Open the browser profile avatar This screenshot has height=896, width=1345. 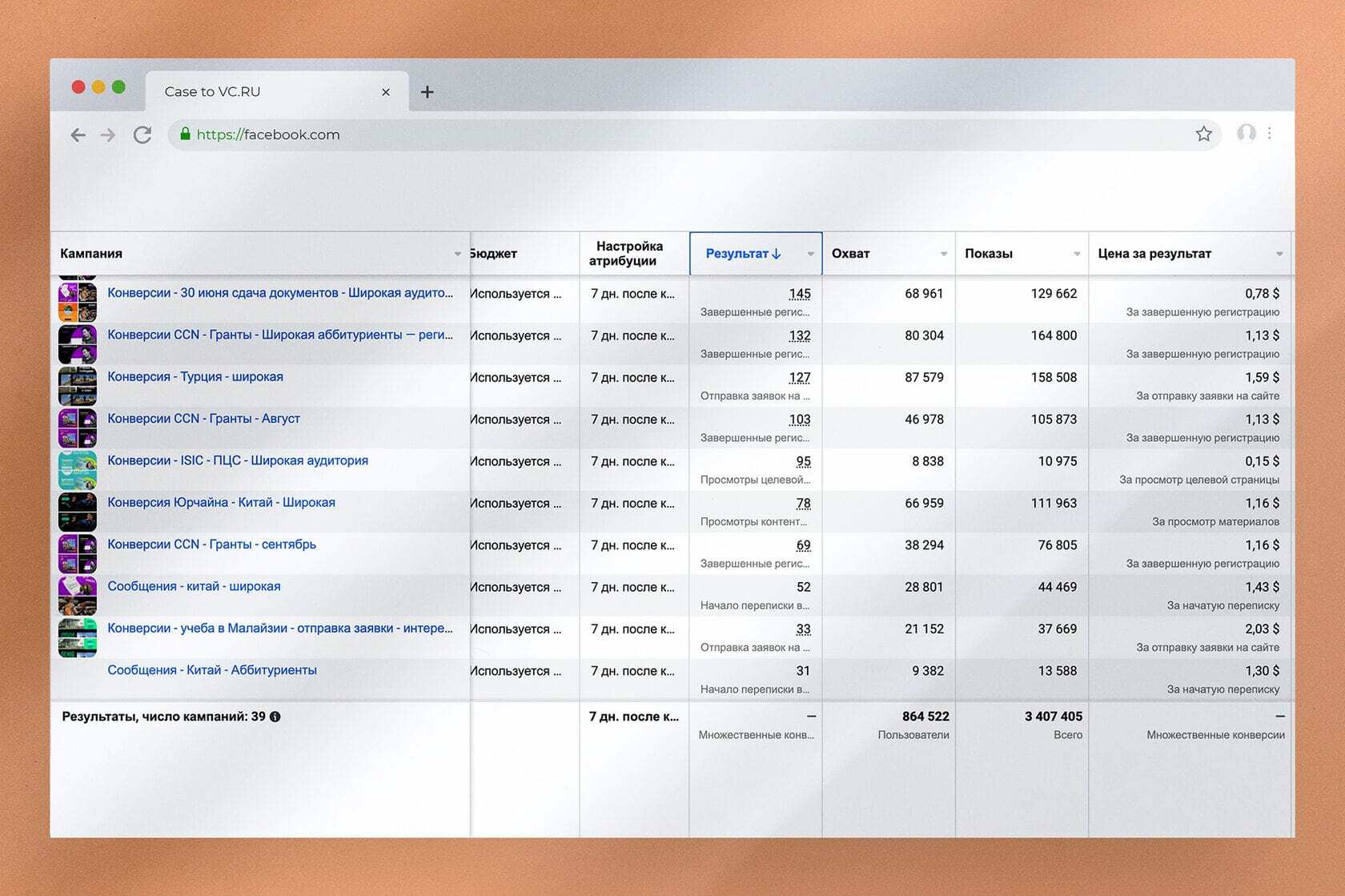point(1246,134)
